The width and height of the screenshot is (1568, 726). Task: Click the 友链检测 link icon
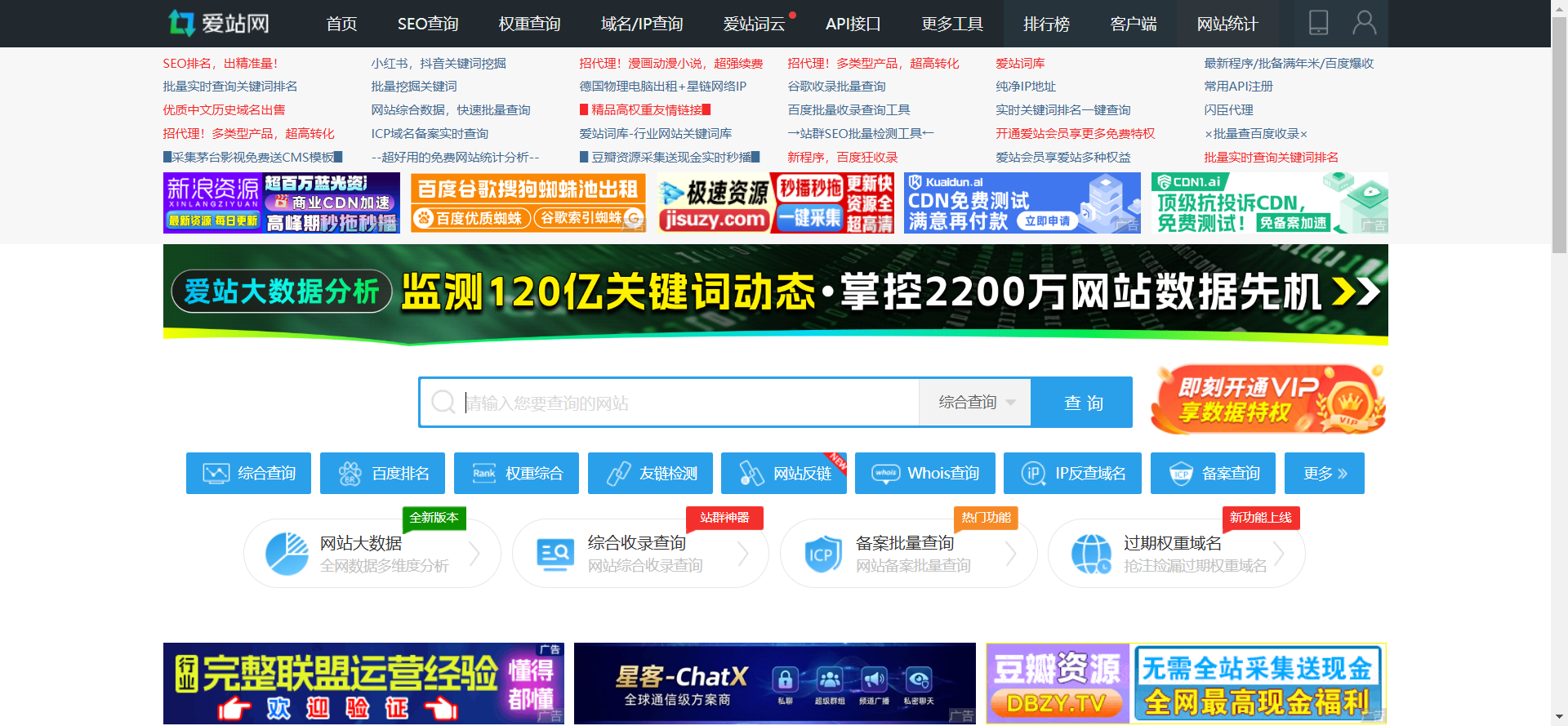pos(618,474)
